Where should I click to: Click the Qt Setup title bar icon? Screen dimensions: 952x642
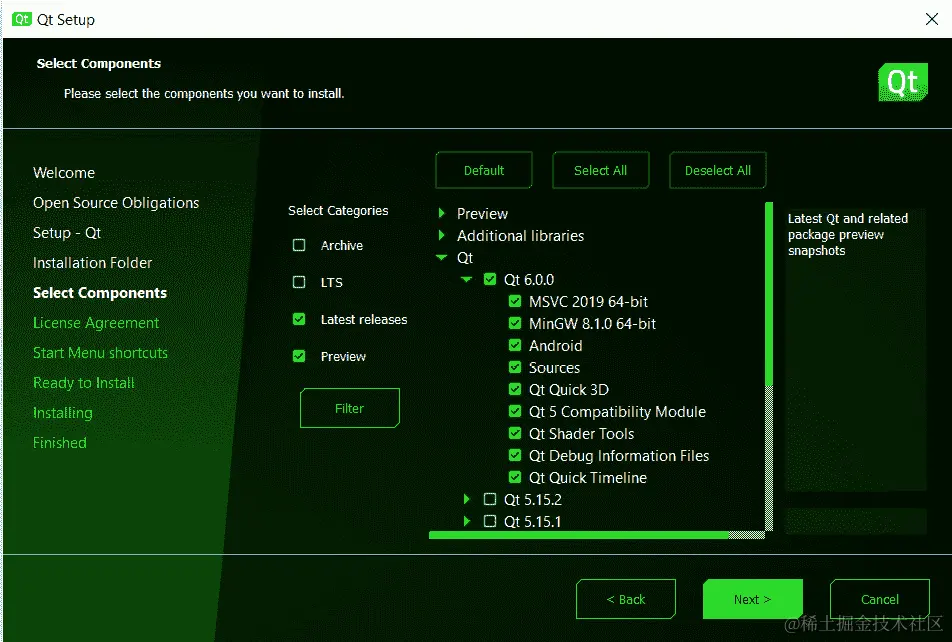(x=21, y=19)
